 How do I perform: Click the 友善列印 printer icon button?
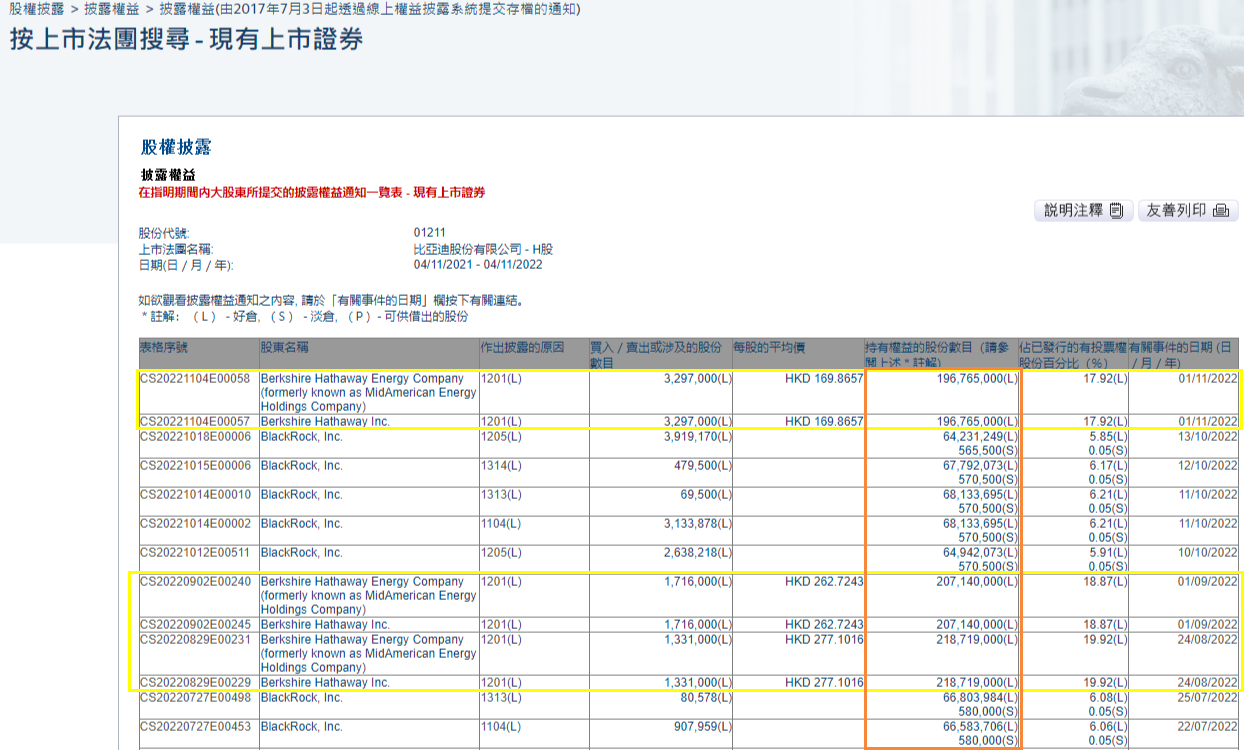click(1187, 210)
